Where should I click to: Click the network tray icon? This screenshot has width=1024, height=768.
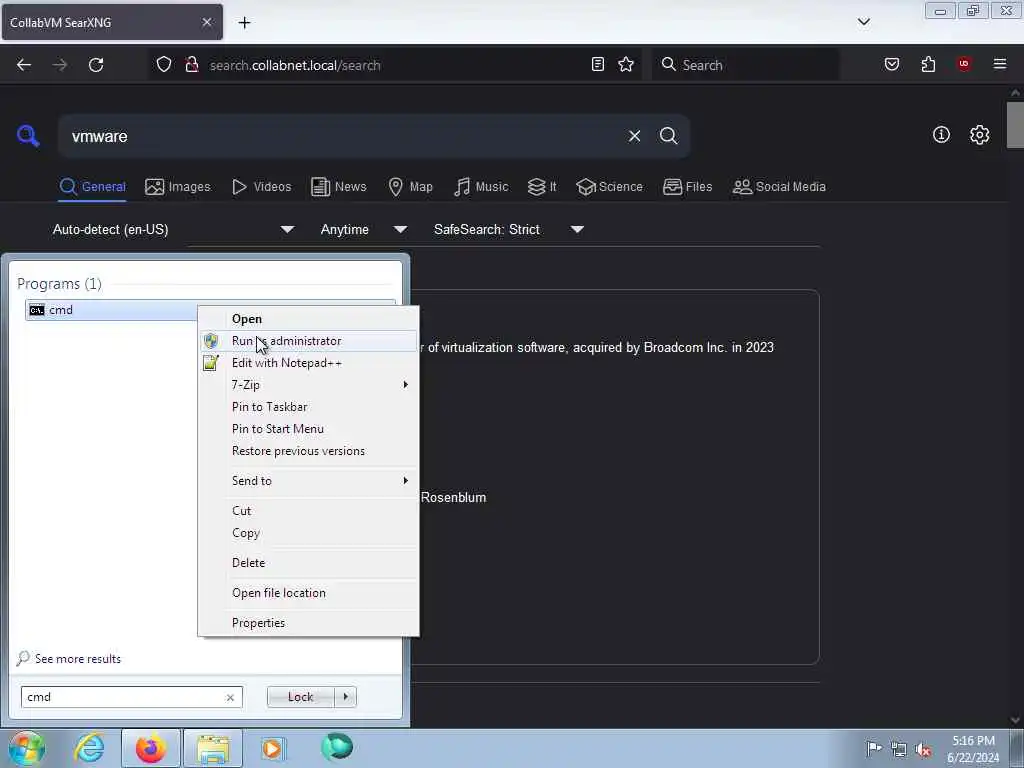pos(899,749)
